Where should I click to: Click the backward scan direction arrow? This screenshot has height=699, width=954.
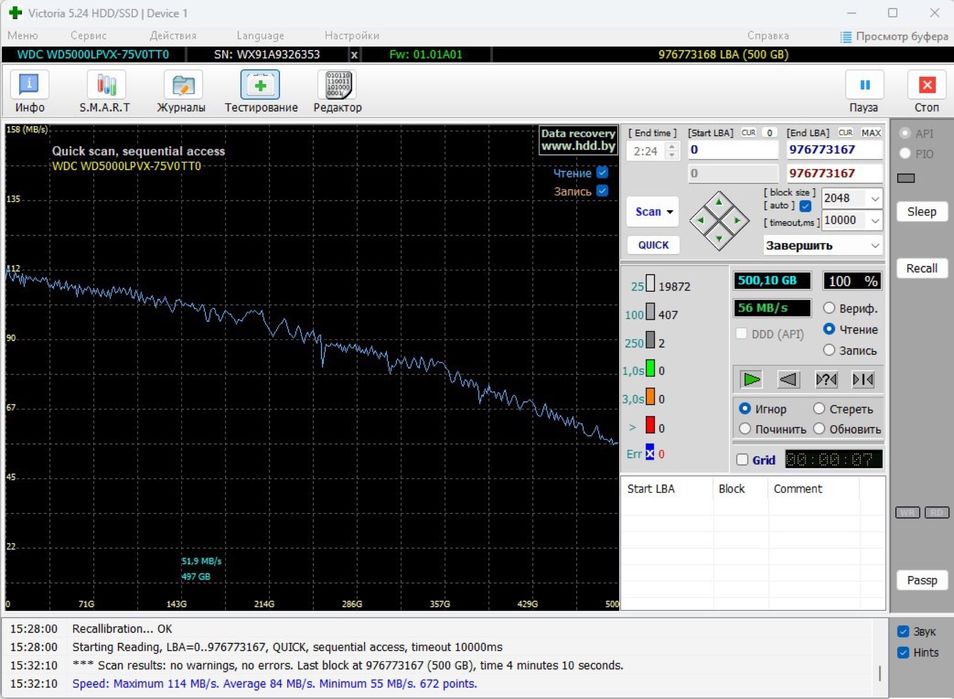789,379
